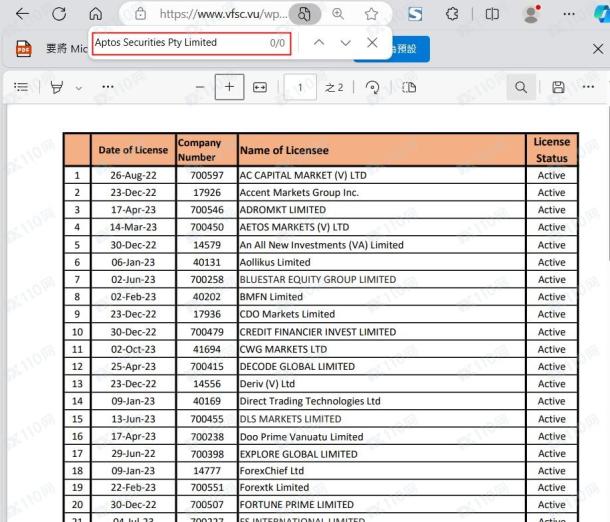Open the browser home page icon
Image resolution: width=610 pixels, height=522 pixels.
[x=96, y=14]
